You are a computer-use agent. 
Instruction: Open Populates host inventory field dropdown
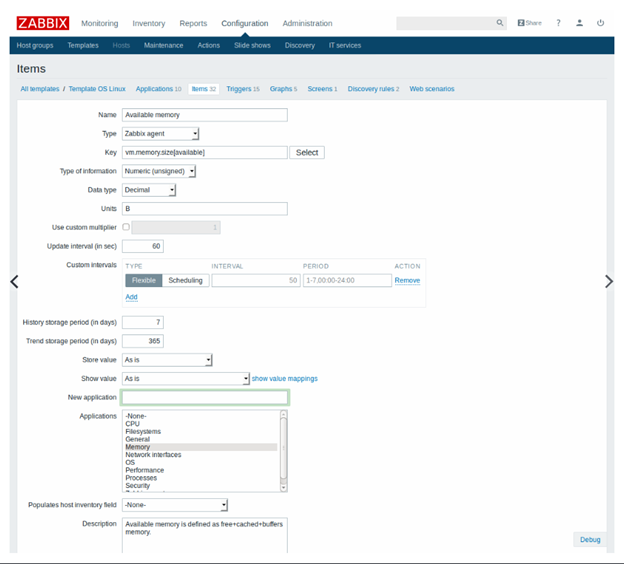pyautogui.click(x=175, y=505)
